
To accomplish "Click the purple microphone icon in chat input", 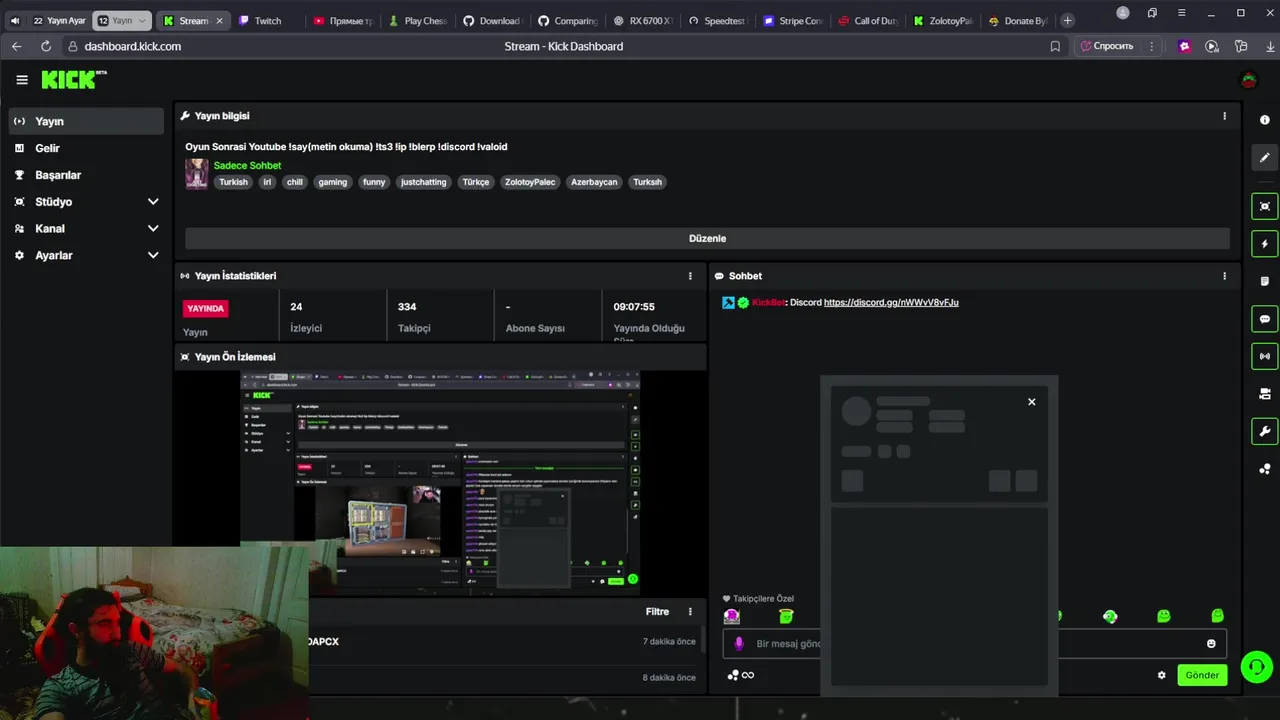I will click(x=739, y=644).
